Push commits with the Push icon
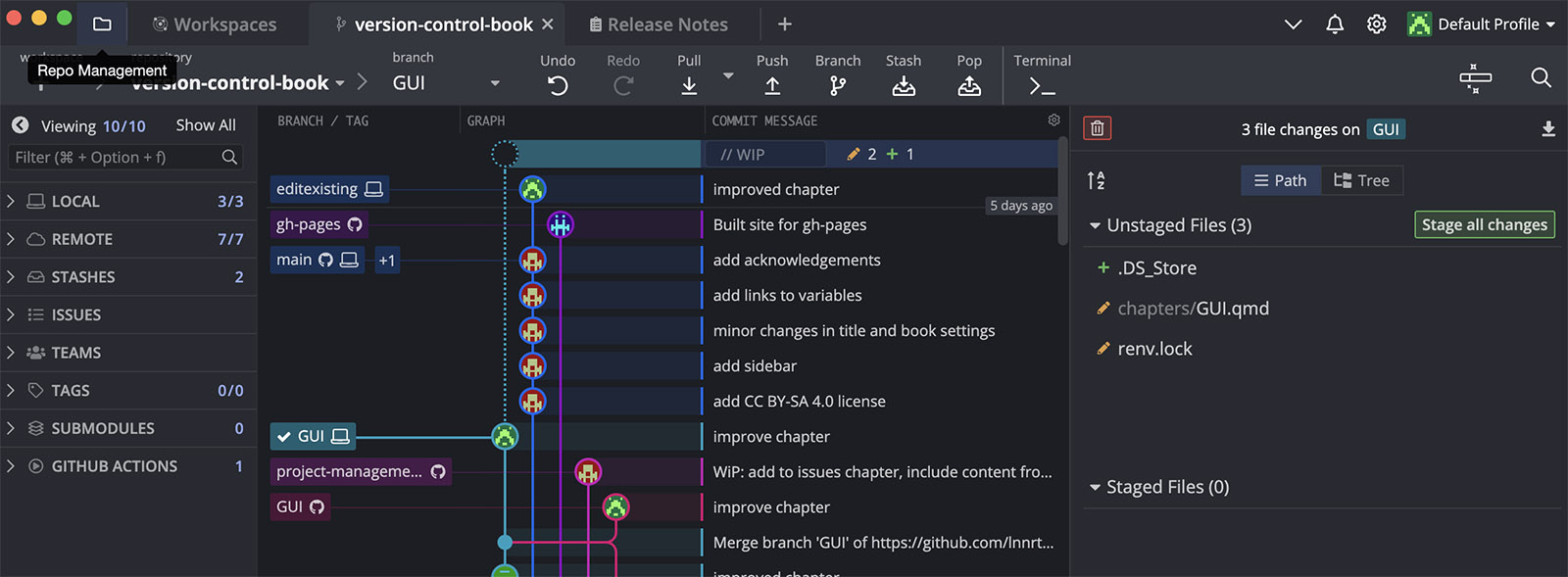Viewport: 1568px width, 577px height. click(x=772, y=86)
